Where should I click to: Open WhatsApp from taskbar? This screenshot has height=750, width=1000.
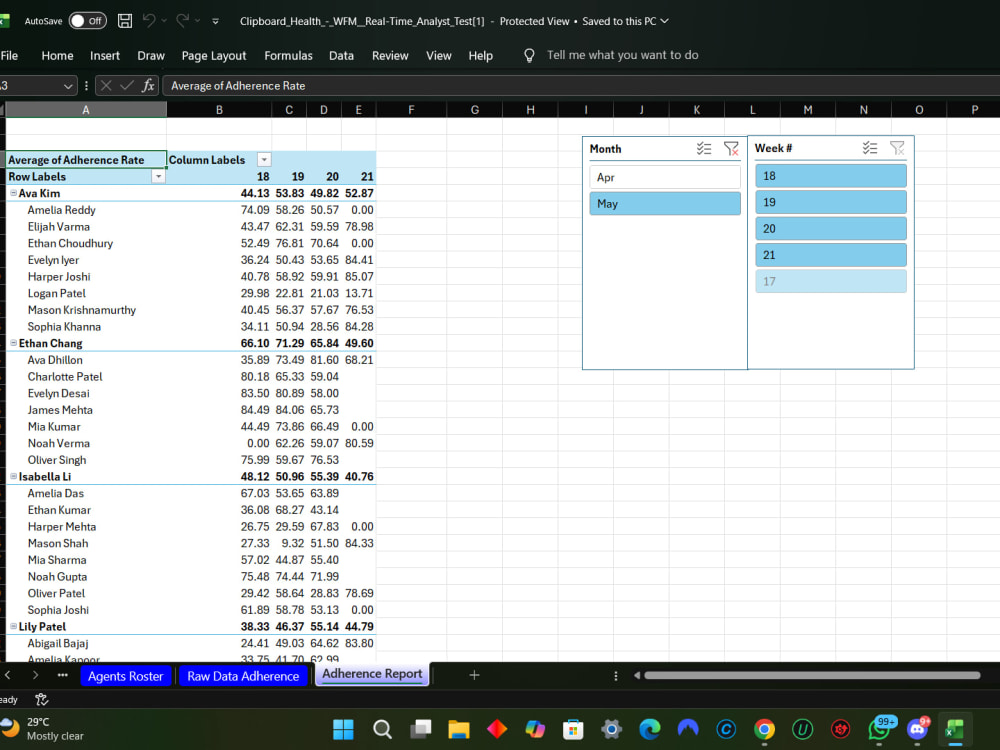[880, 728]
